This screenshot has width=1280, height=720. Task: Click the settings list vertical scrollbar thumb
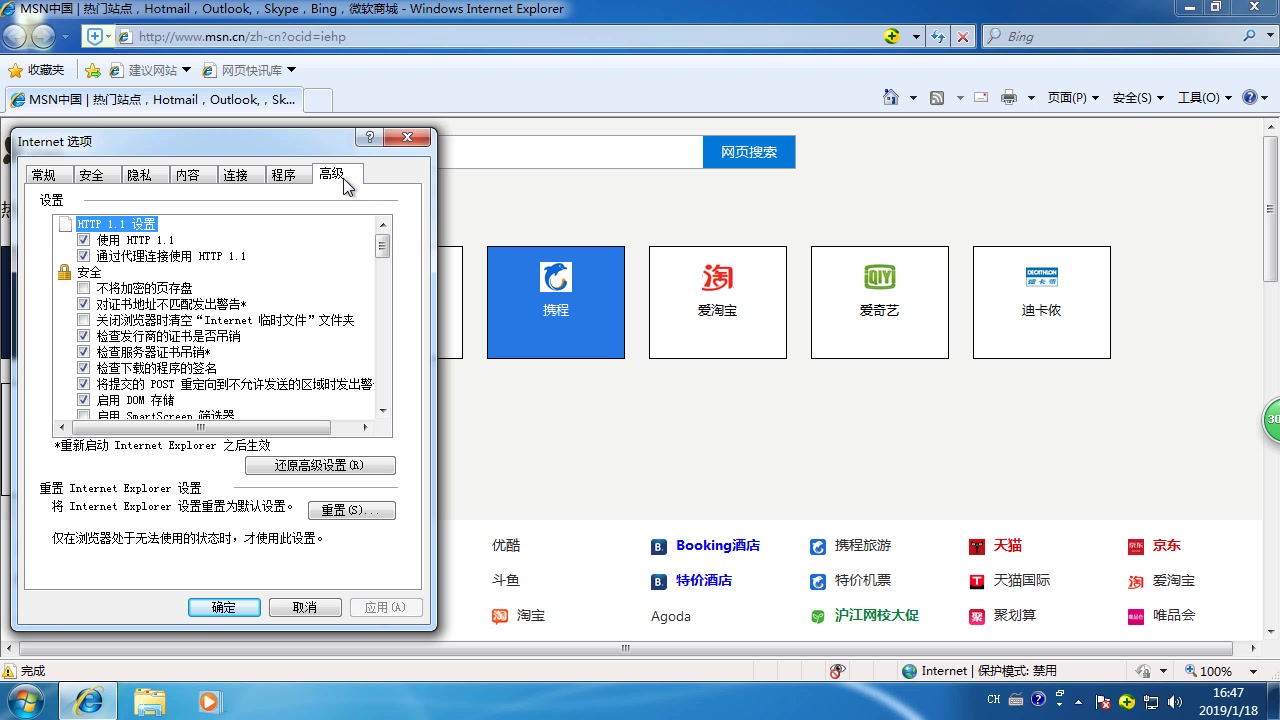click(x=382, y=246)
